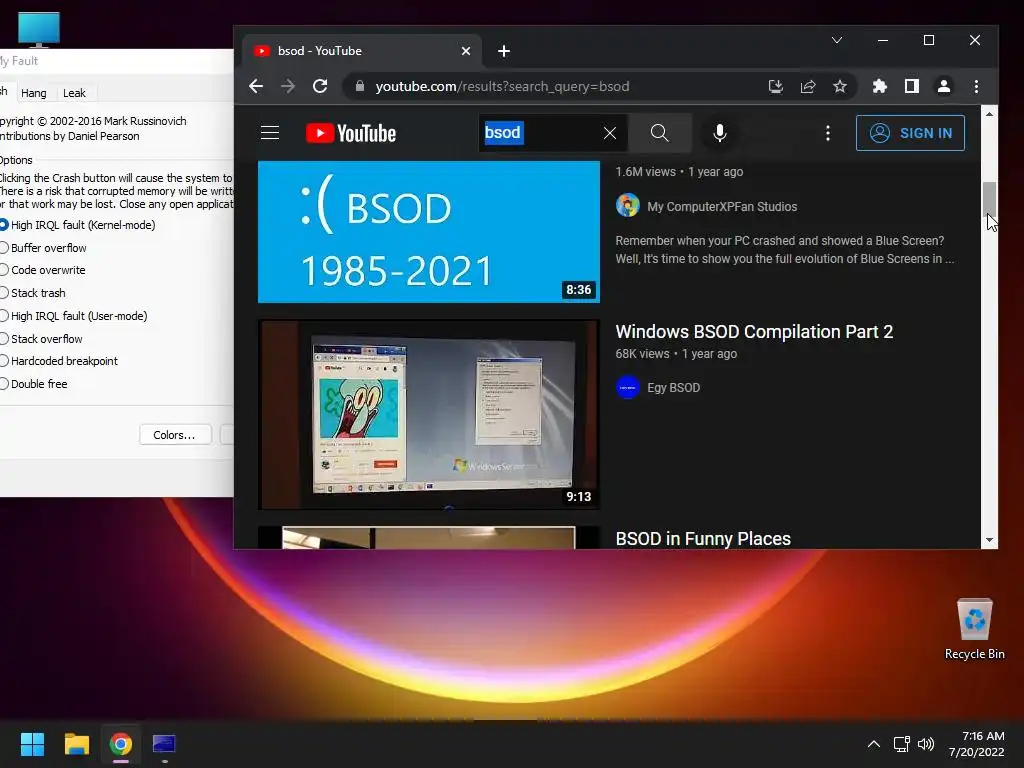
Task: Select Recycle Bin desktop icon
Action: point(974,629)
